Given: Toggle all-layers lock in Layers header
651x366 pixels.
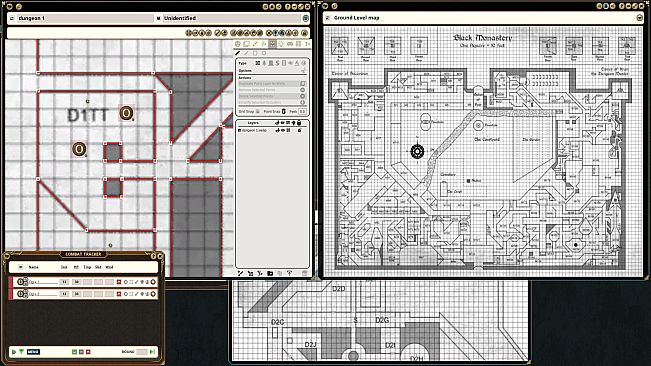Looking at the screenshot, I should pyautogui.click(x=299, y=123).
